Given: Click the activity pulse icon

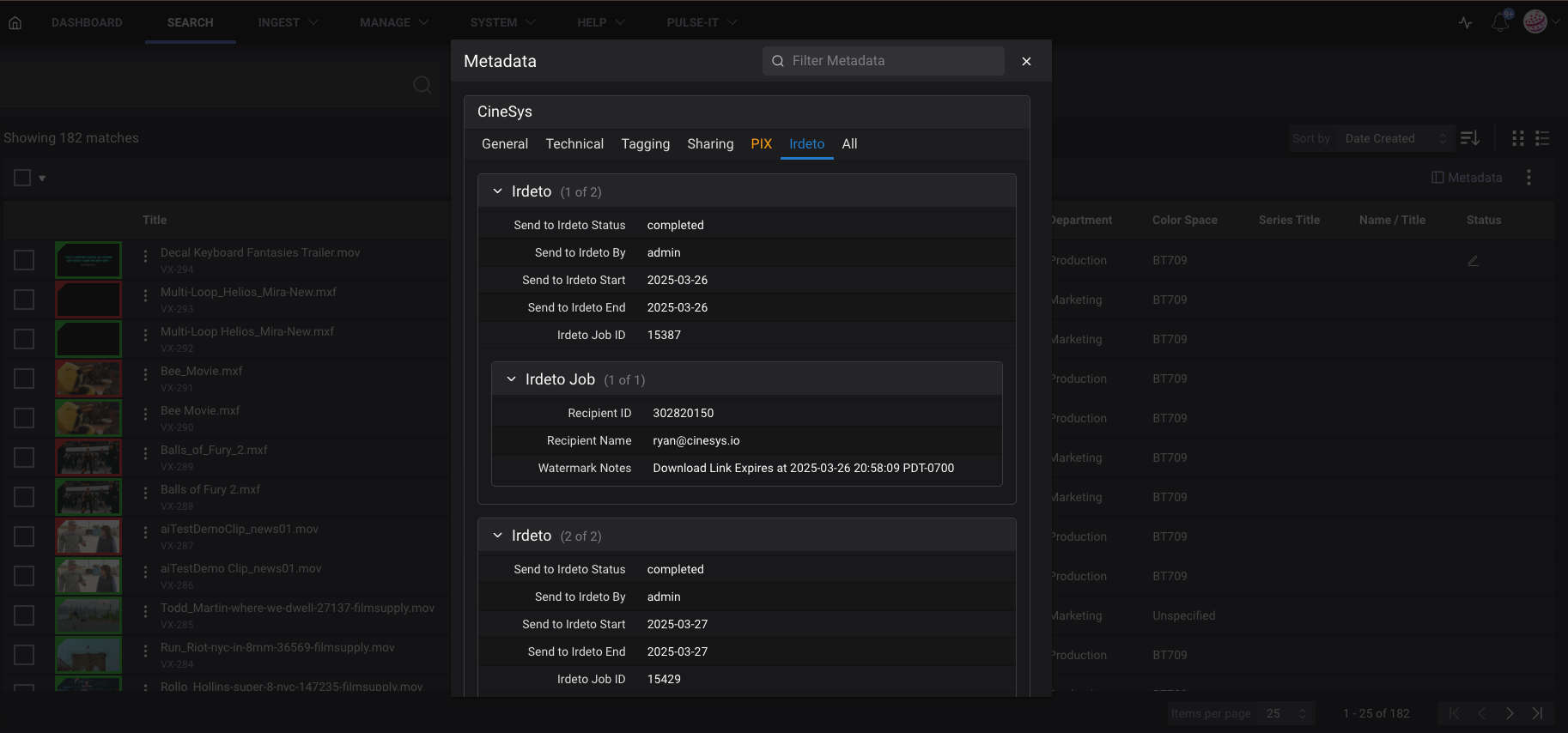Looking at the screenshot, I should click(x=1465, y=23).
